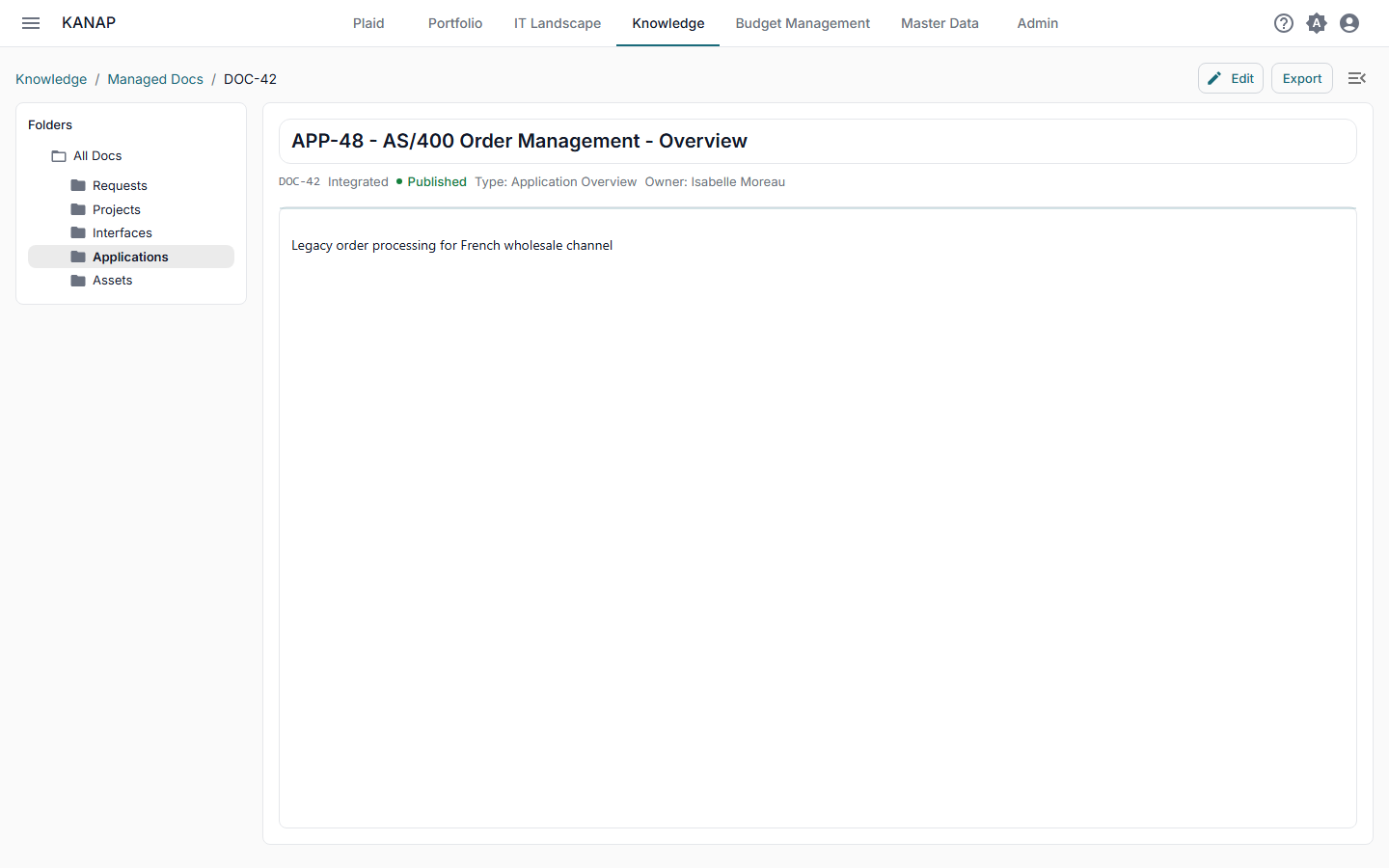This screenshot has height=868, width=1389.
Task: Click the 'Type: Application Overview' text
Action: pos(556,181)
